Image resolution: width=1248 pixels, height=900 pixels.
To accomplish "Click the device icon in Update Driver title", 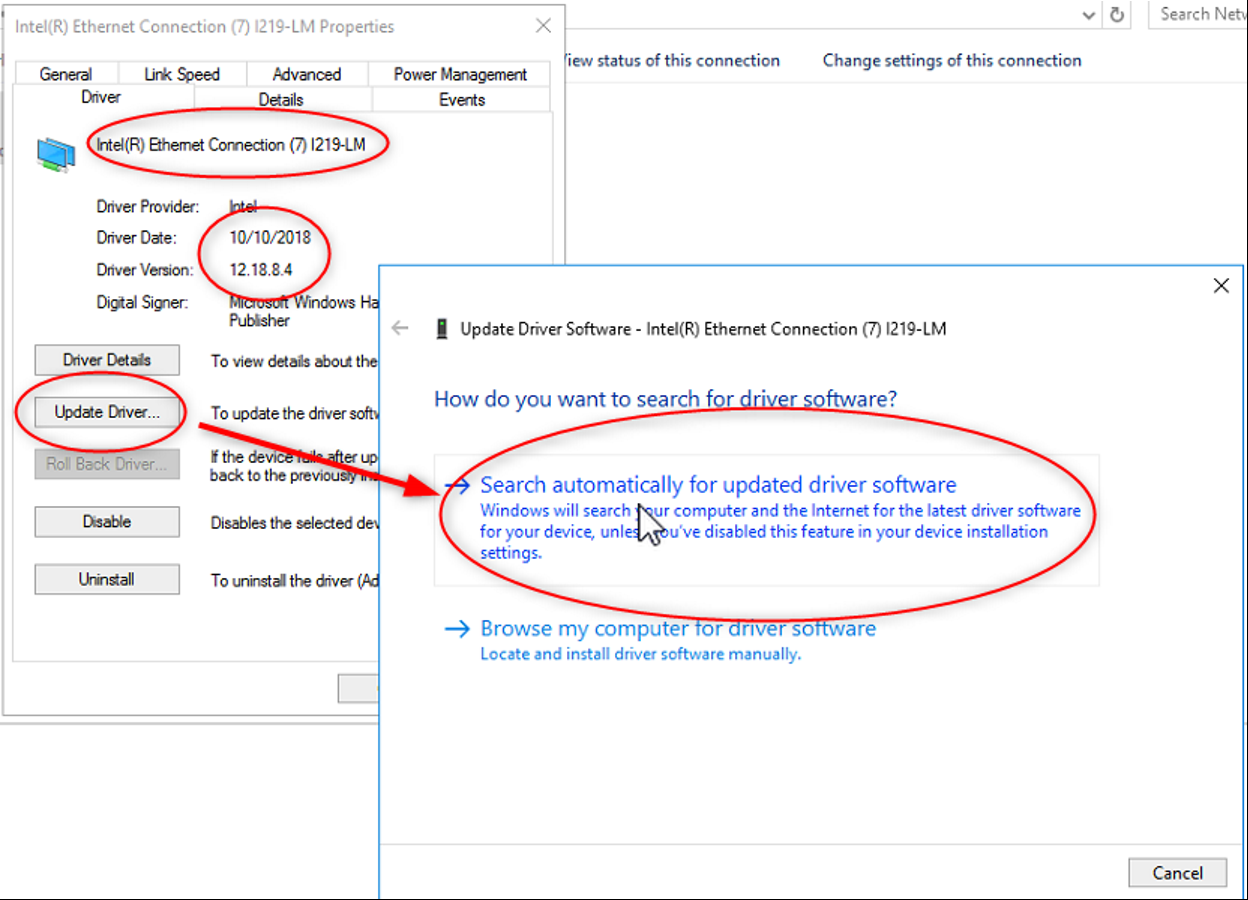I will click(x=442, y=329).
